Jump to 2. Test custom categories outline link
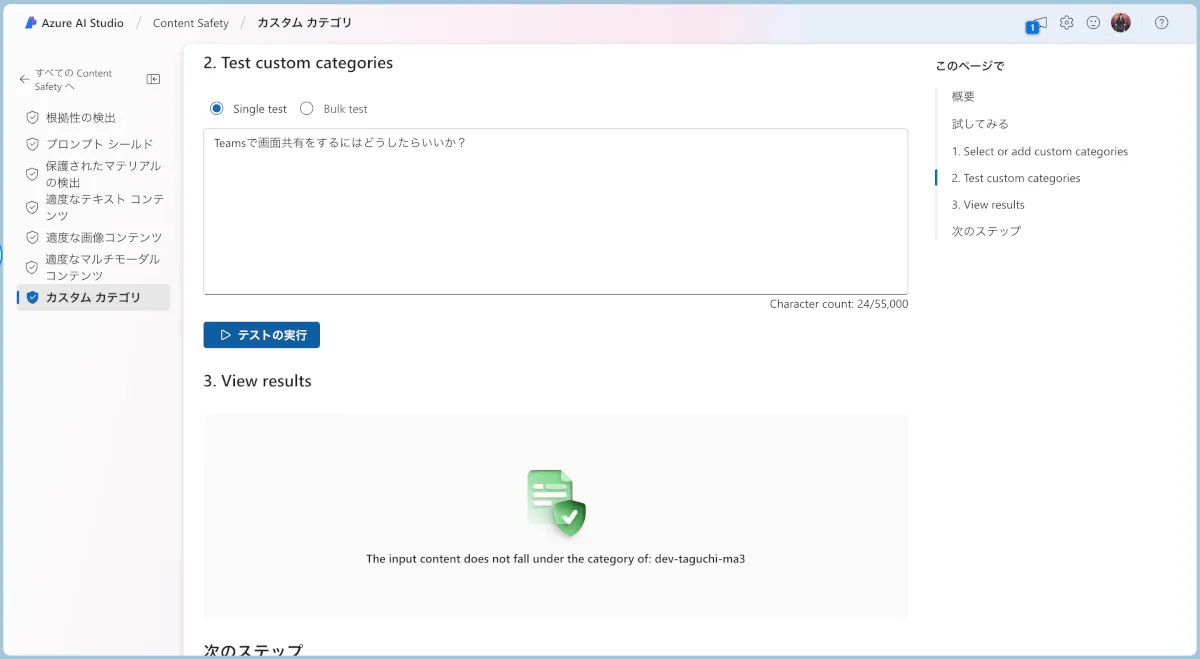1200x659 pixels. (1016, 178)
